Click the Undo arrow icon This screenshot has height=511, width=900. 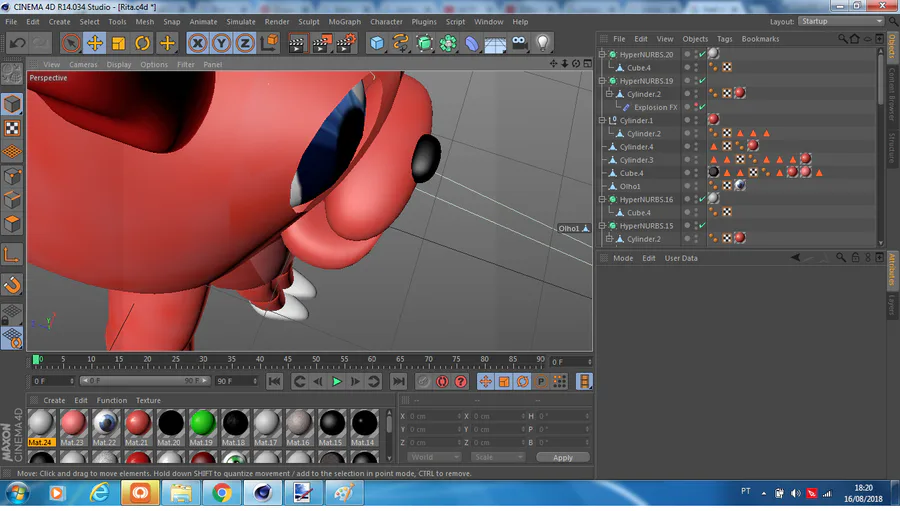(17, 43)
